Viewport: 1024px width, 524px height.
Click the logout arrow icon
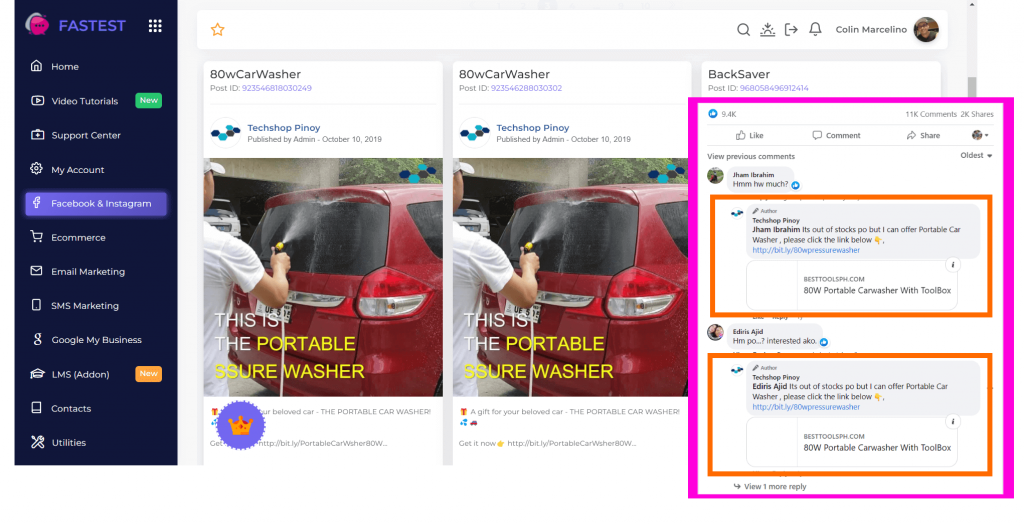point(791,29)
